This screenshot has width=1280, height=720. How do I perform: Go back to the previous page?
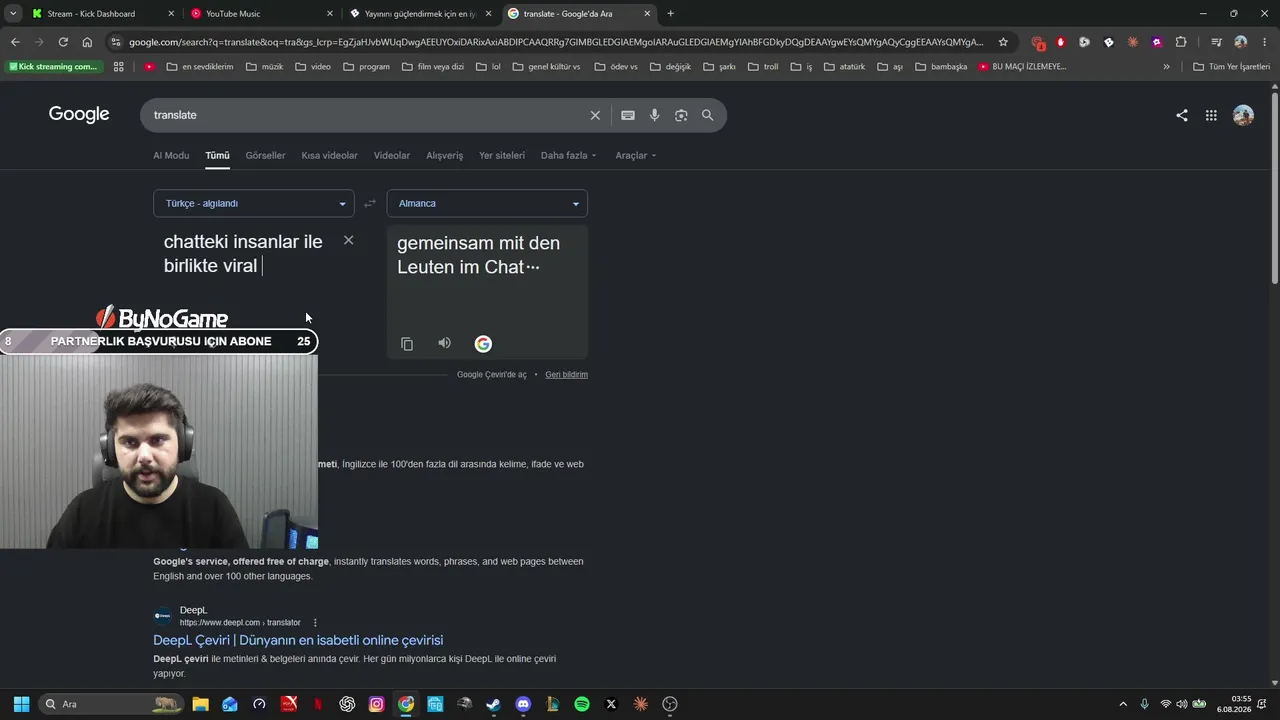click(15, 42)
